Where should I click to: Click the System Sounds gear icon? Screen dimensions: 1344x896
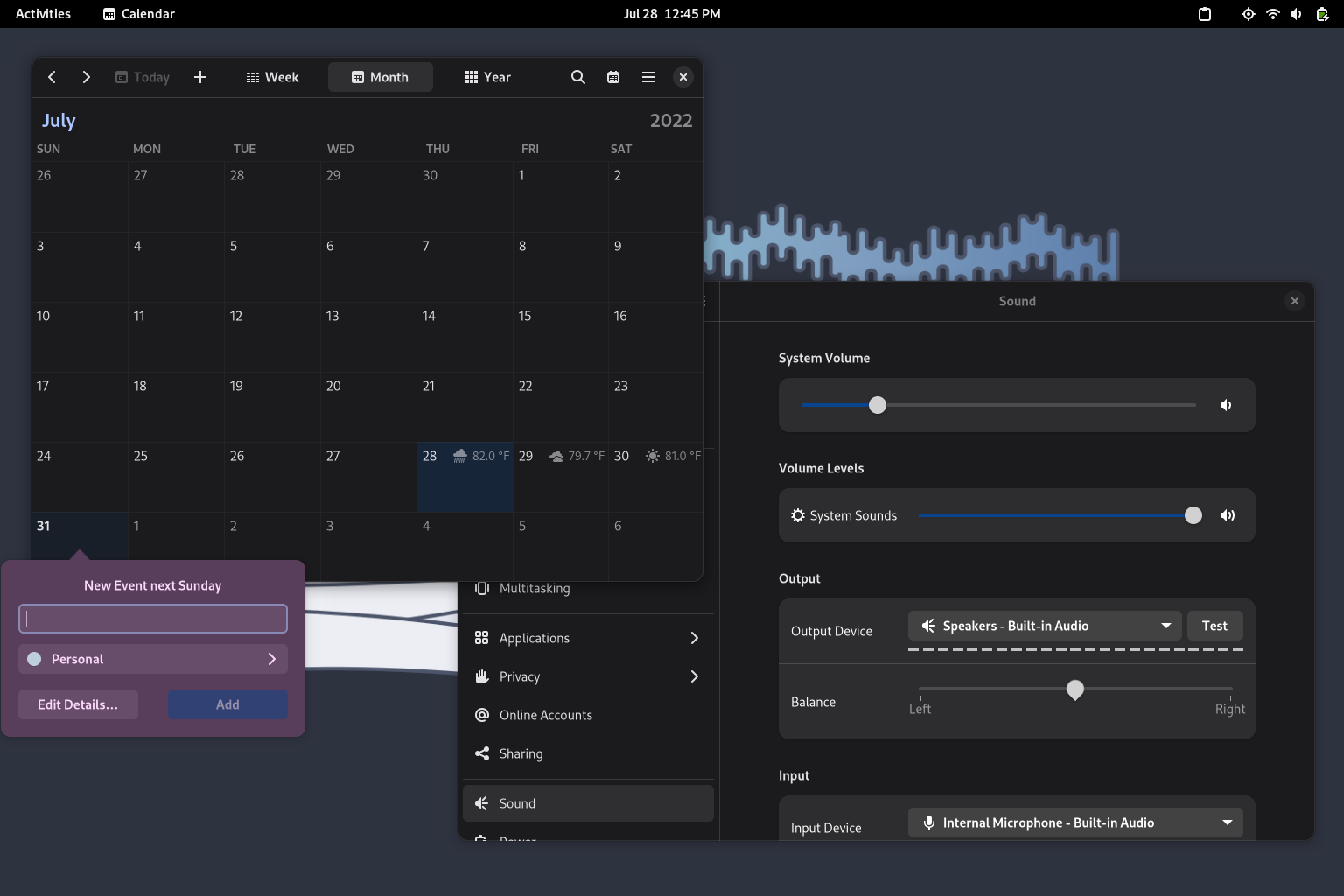pos(798,515)
